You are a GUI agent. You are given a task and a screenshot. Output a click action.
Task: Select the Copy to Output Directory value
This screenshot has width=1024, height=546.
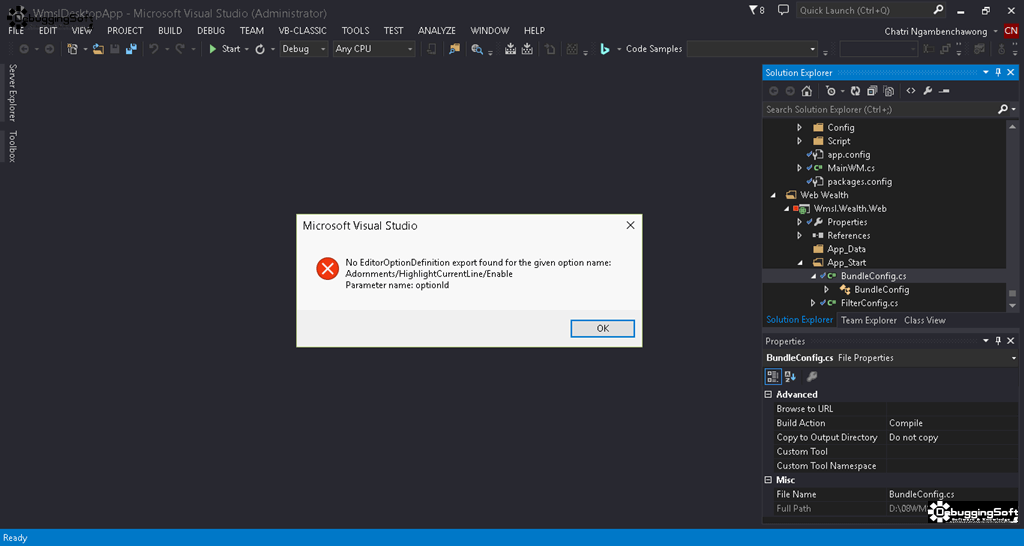coord(950,438)
